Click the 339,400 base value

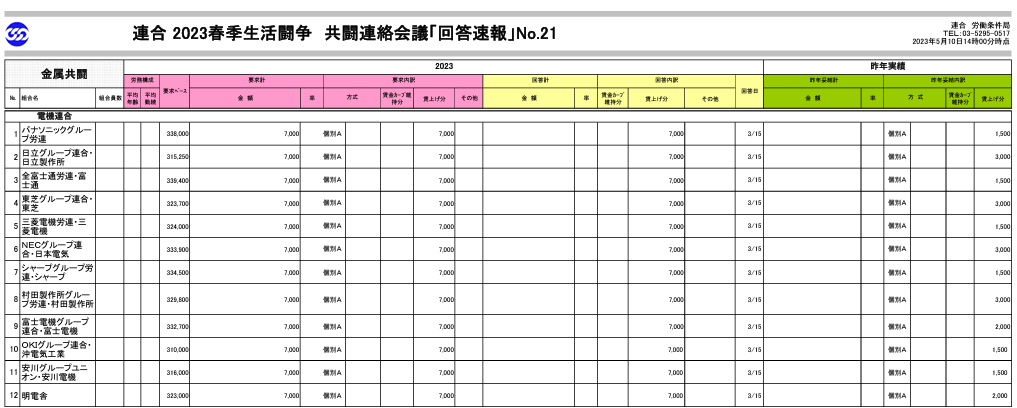point(178,180)
